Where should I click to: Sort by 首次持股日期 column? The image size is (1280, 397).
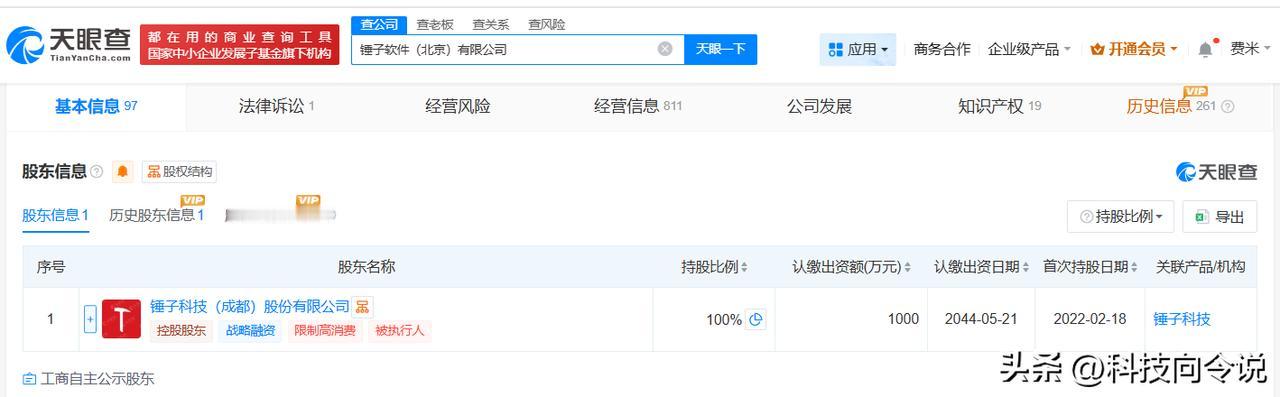(x=1090, y=267)
